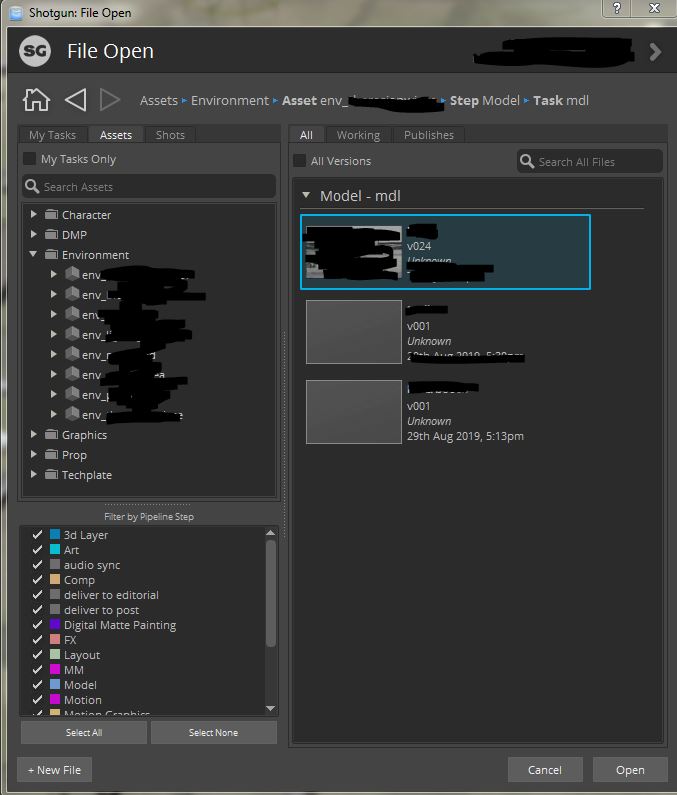This screenshot has height=795, width=677.
Task: Uncheck the 3d Layer pipeline step
Action: (x=37, y=534)
